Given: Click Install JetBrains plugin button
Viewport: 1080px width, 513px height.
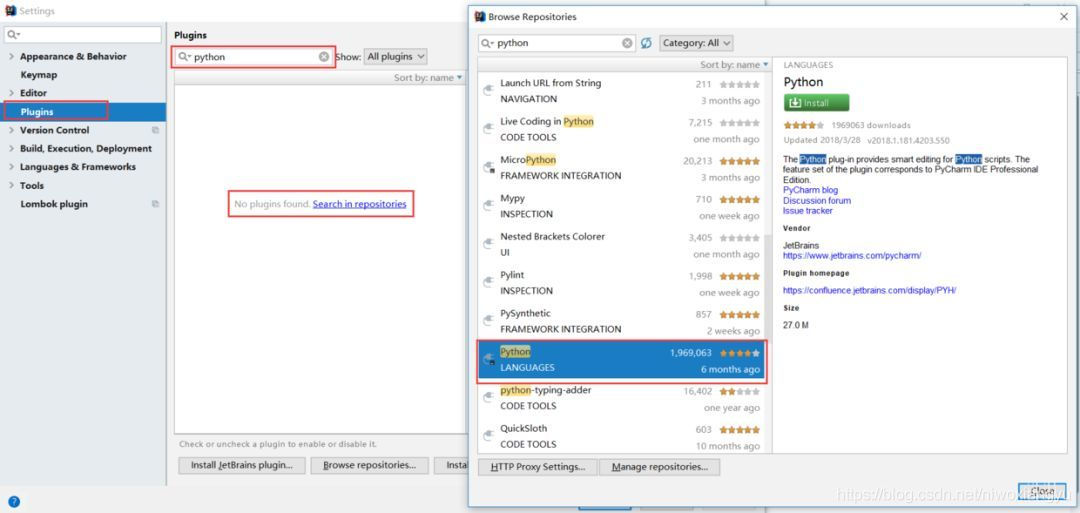Looking at the screenshot, I should pyautogui.click(x=241, y=465).
